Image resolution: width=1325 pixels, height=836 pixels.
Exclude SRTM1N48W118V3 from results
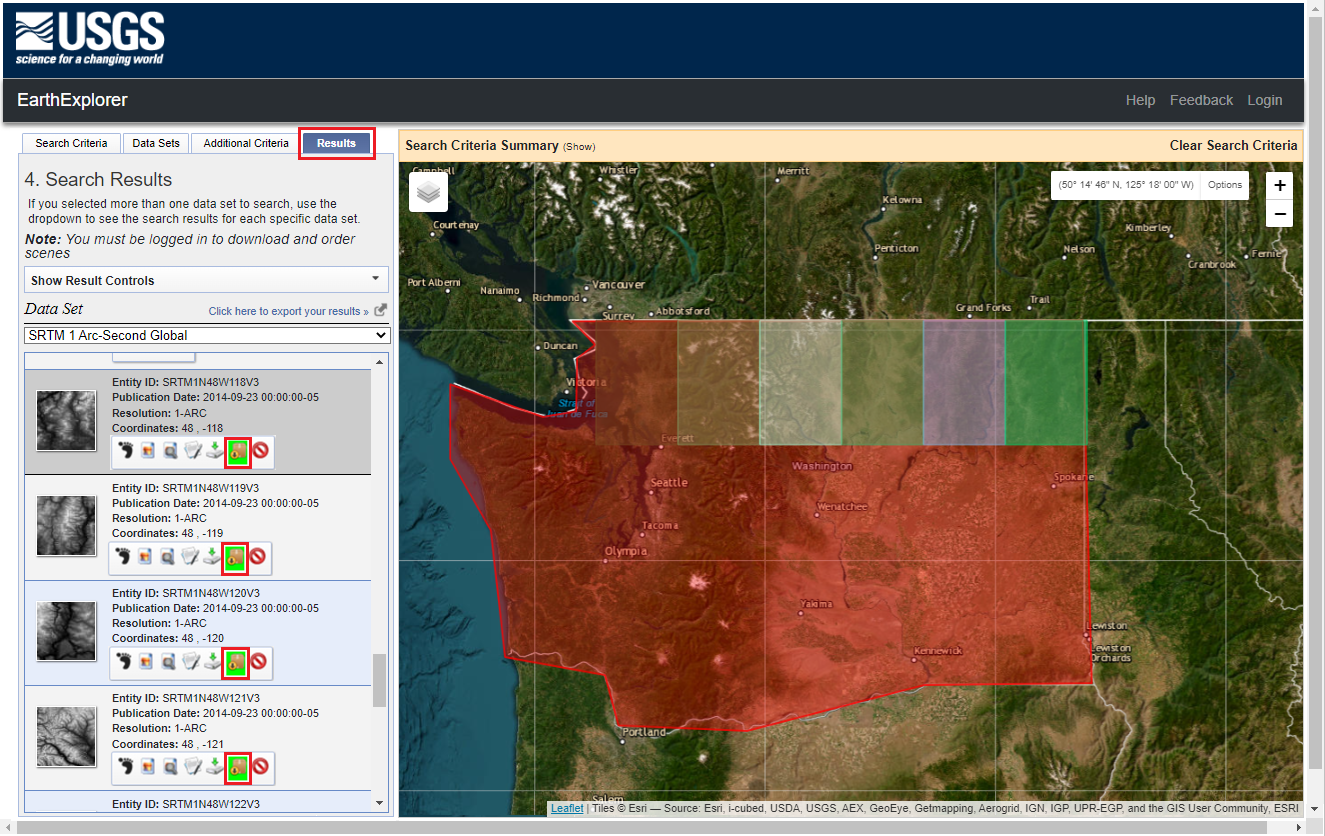point(260,452)
